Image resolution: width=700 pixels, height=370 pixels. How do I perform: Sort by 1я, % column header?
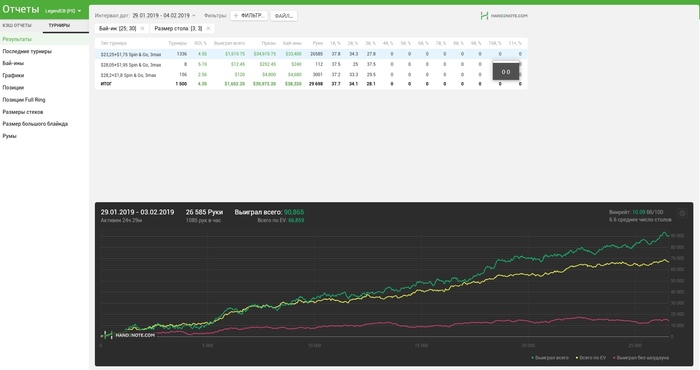click(x=335, y=43)
